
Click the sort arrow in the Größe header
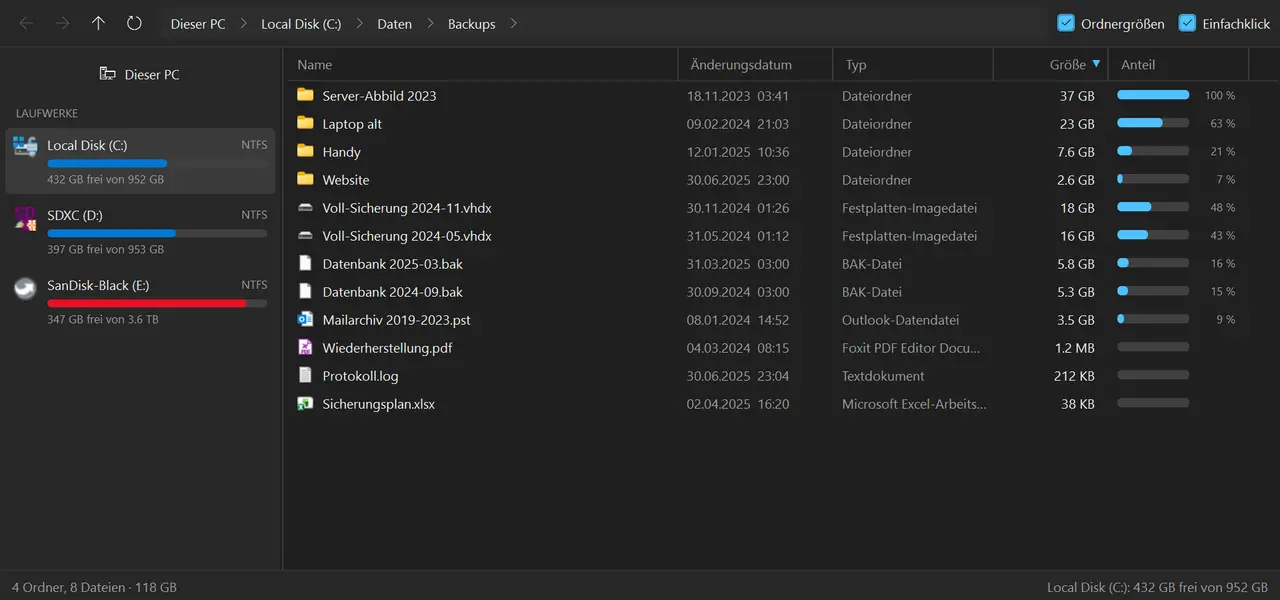pyautogui.click(x=1096, y=64)
